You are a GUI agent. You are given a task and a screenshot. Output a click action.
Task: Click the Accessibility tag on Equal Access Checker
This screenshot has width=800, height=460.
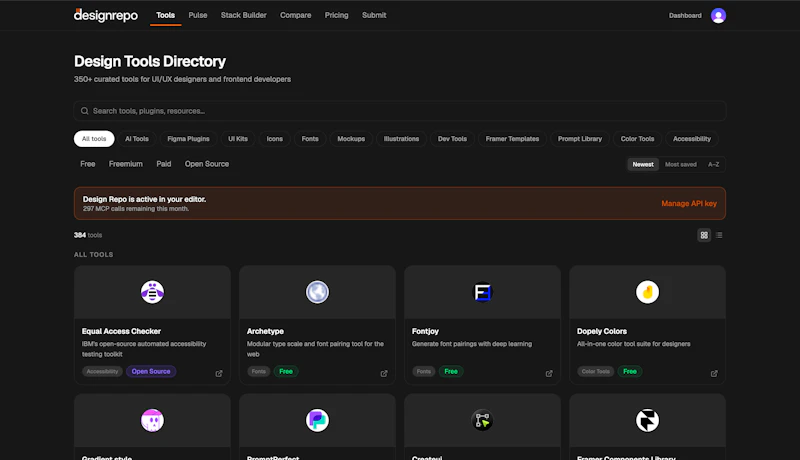[x=102, y=371]
